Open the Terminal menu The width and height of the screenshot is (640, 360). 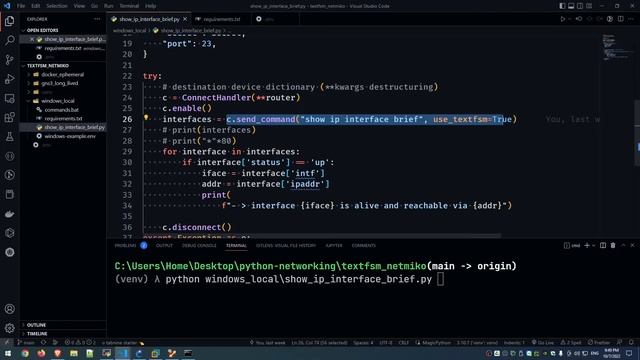(x=129, y=6)
